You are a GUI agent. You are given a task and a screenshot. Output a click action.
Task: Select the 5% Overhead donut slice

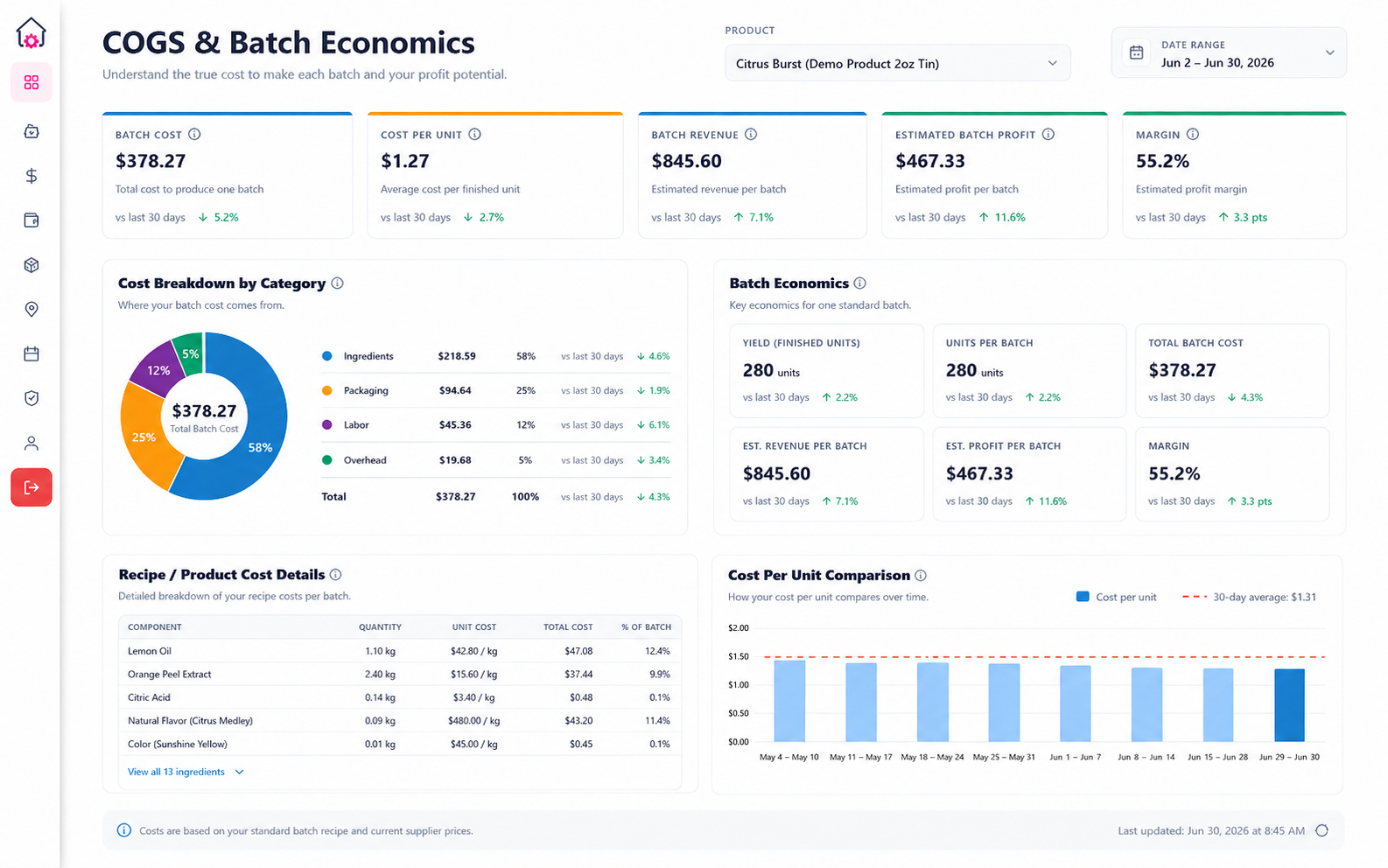pos(190,353)
